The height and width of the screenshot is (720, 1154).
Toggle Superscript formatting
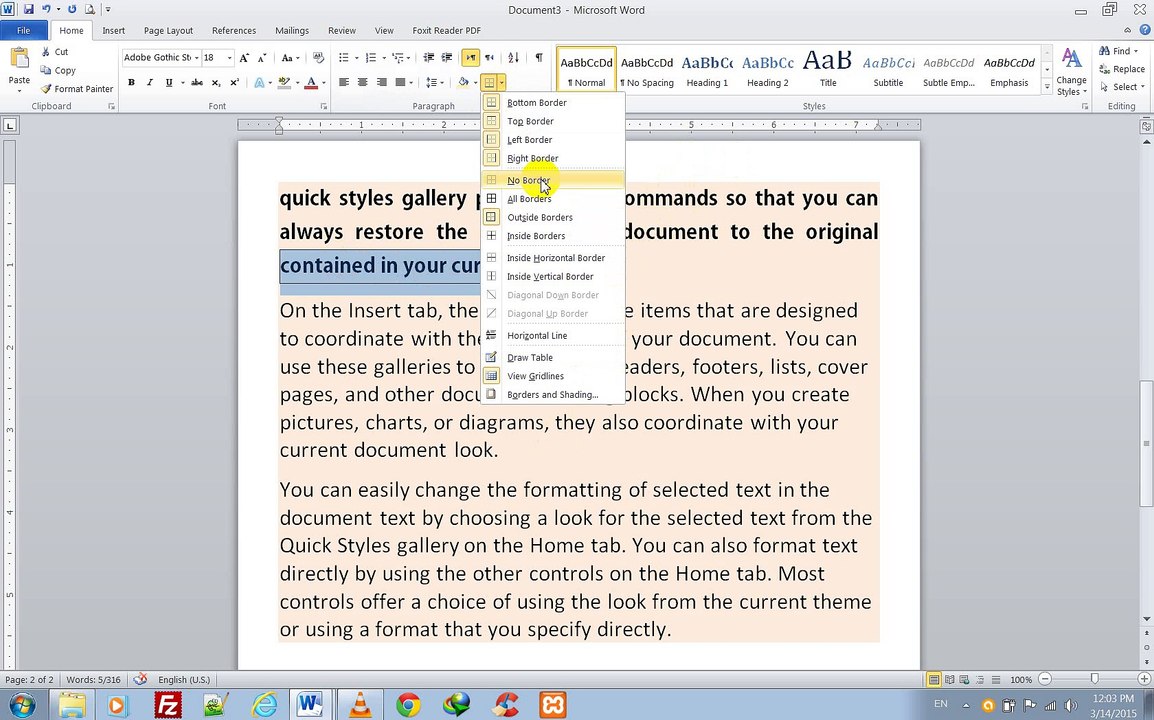[x=234, y=82]
